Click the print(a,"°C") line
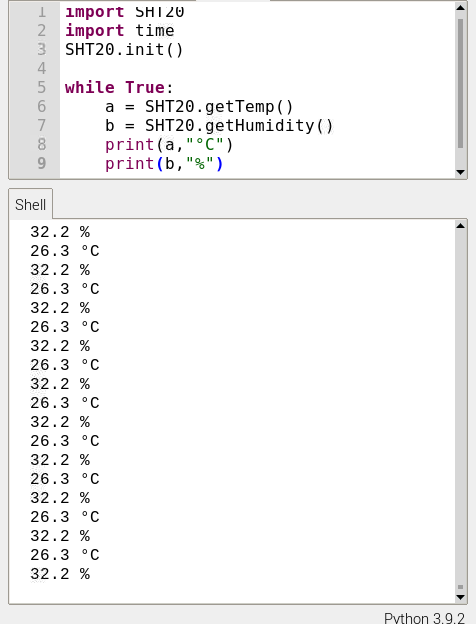This screenshot has width=476, height=624. point(169,144)
